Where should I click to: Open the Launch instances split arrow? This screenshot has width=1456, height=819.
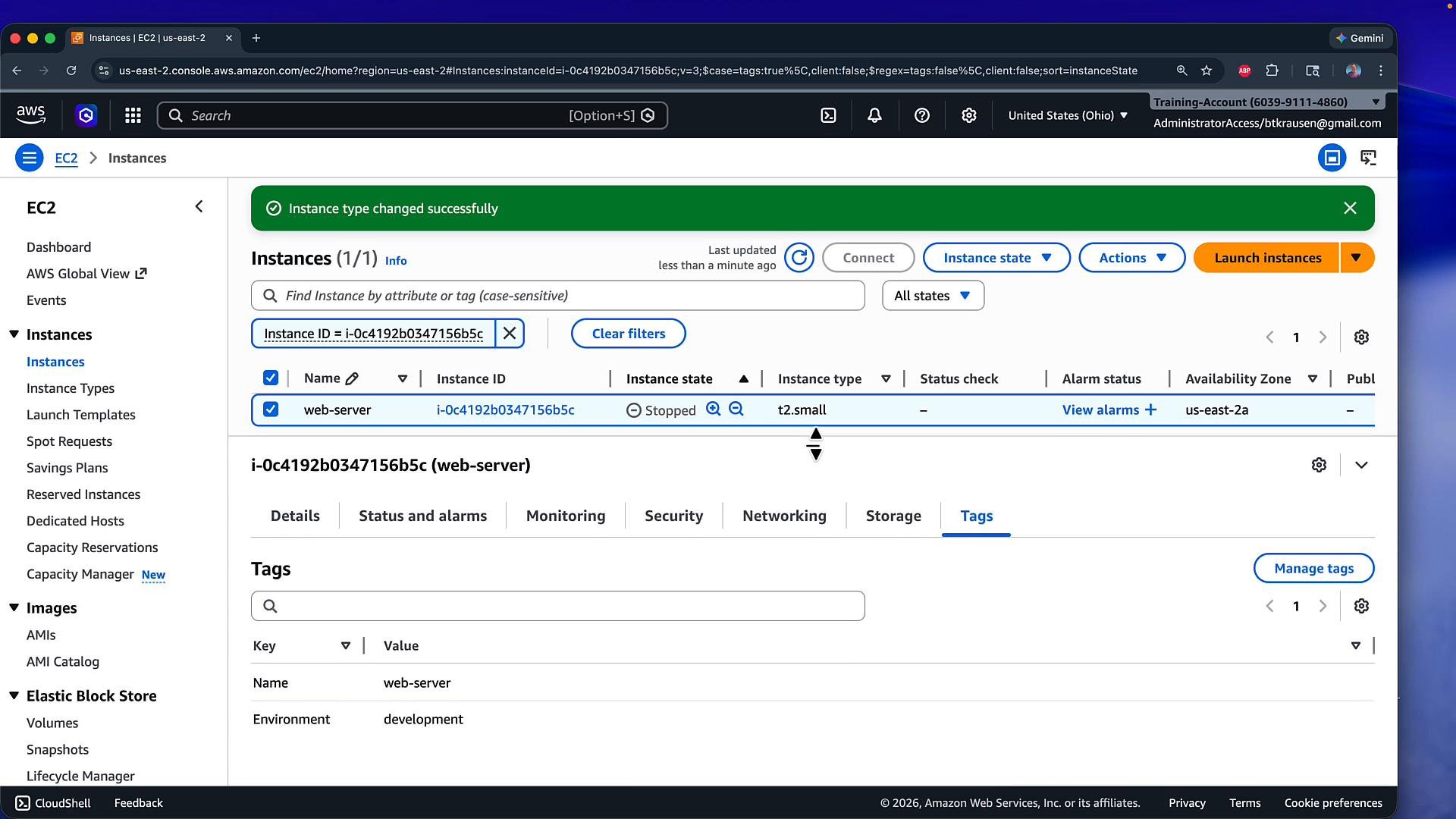(1357, 258)
